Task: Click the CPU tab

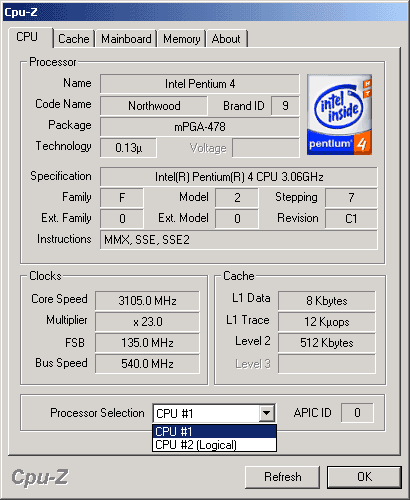Action: click(27, 37)
